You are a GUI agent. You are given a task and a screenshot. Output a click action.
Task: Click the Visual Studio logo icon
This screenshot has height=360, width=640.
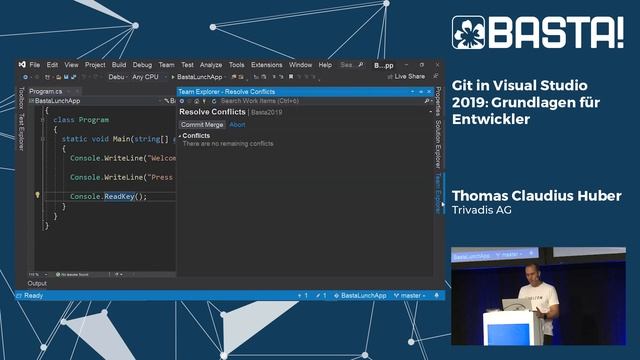tap(22, 64)
